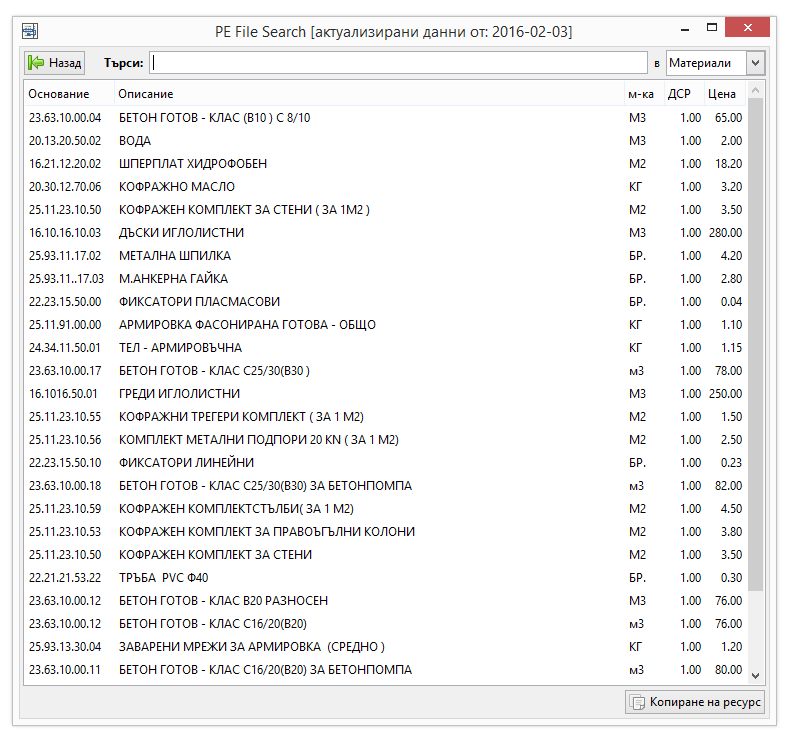Viewport: 790px width, 742px height.
Task: Minimize the PE File Search window
Action: click(x=685, y=30)
